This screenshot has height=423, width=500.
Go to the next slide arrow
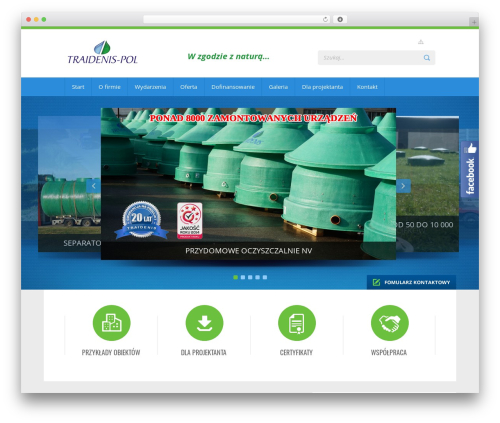pyautogui.click(x=403, y=186)
